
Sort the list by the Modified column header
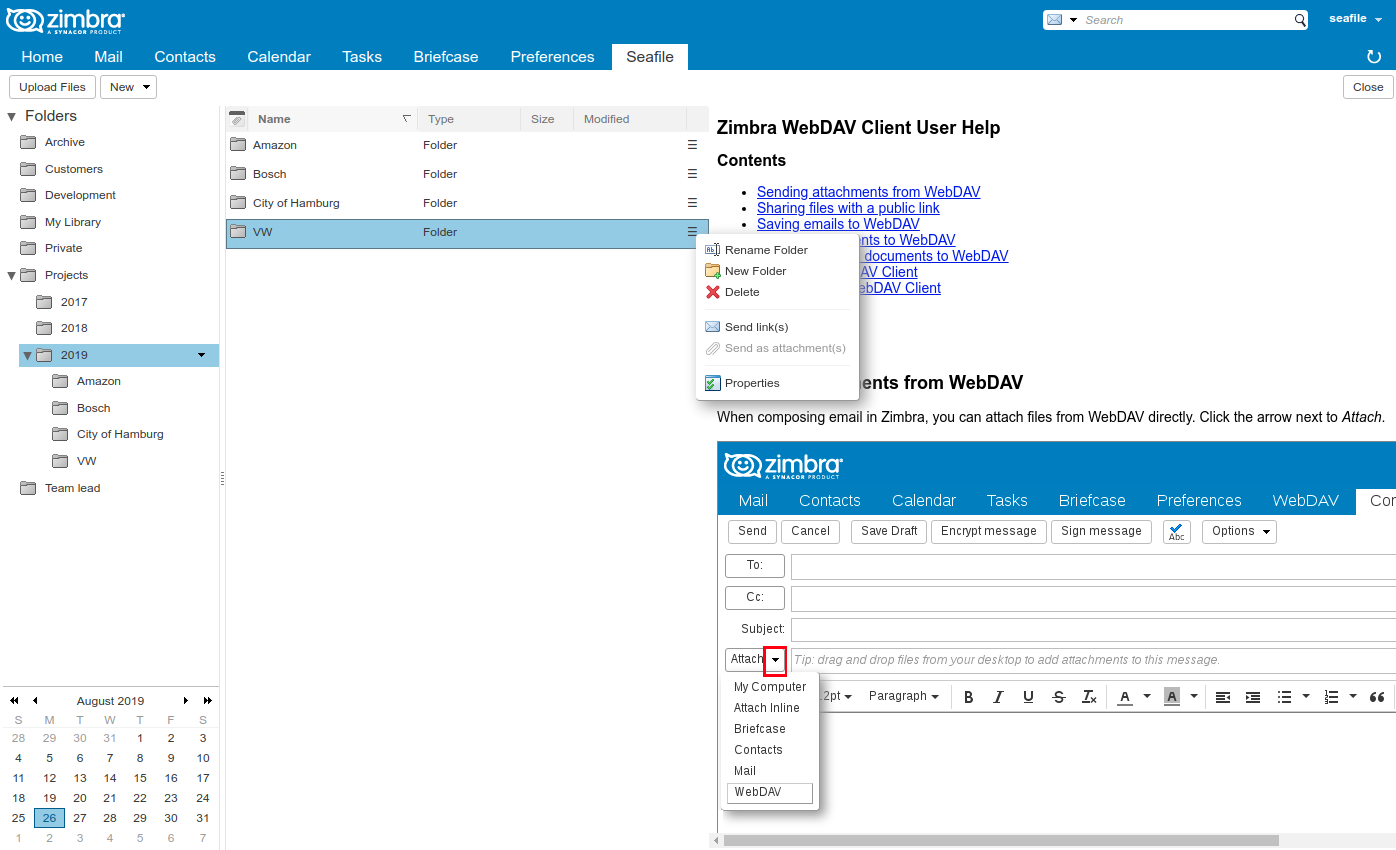629,119
